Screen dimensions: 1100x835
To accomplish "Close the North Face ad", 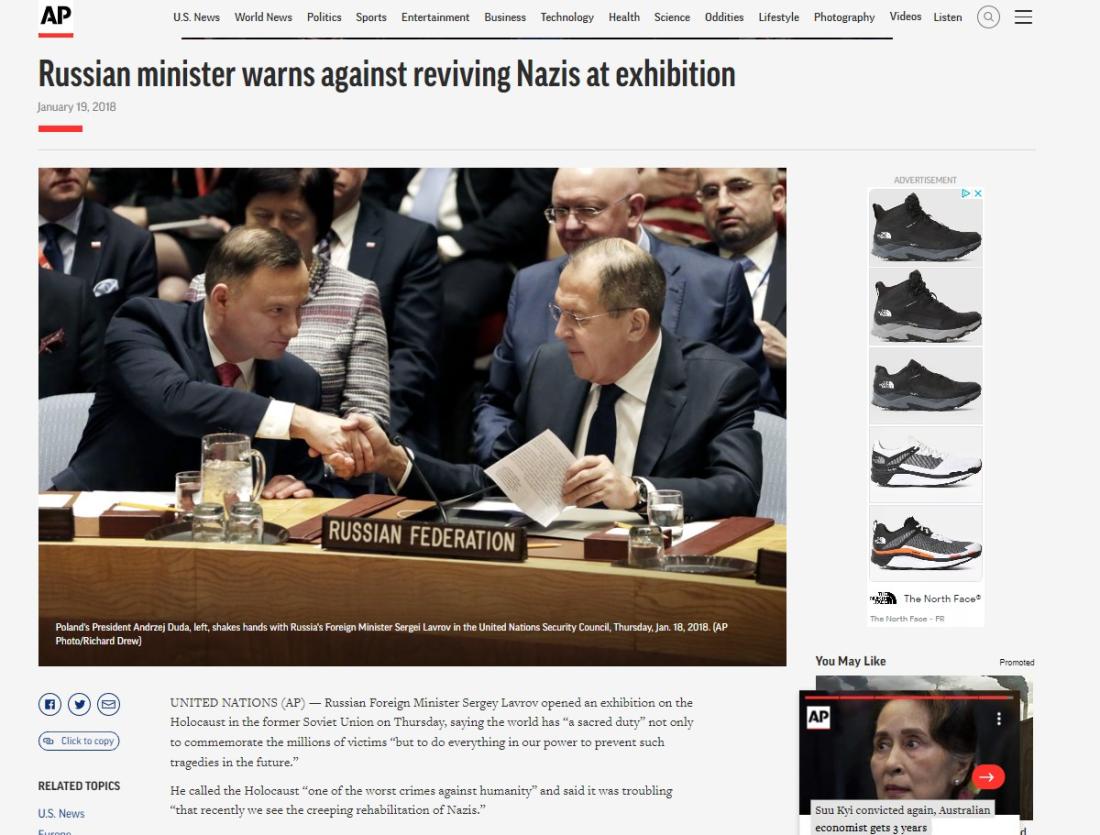I will point(978,193).
